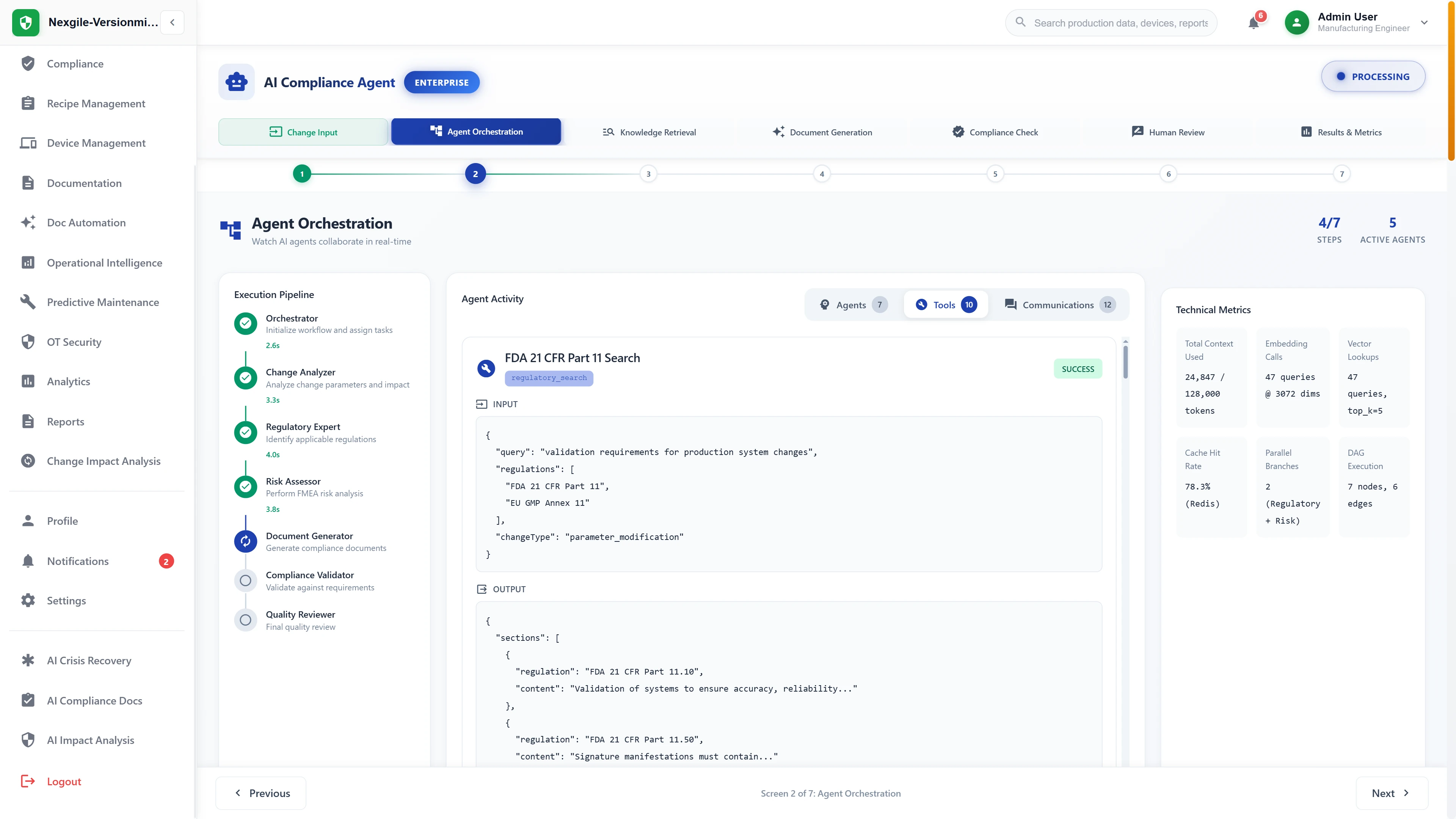Click the production data search field
The width and height of the screenshot is (1456, 819).
1110,23
